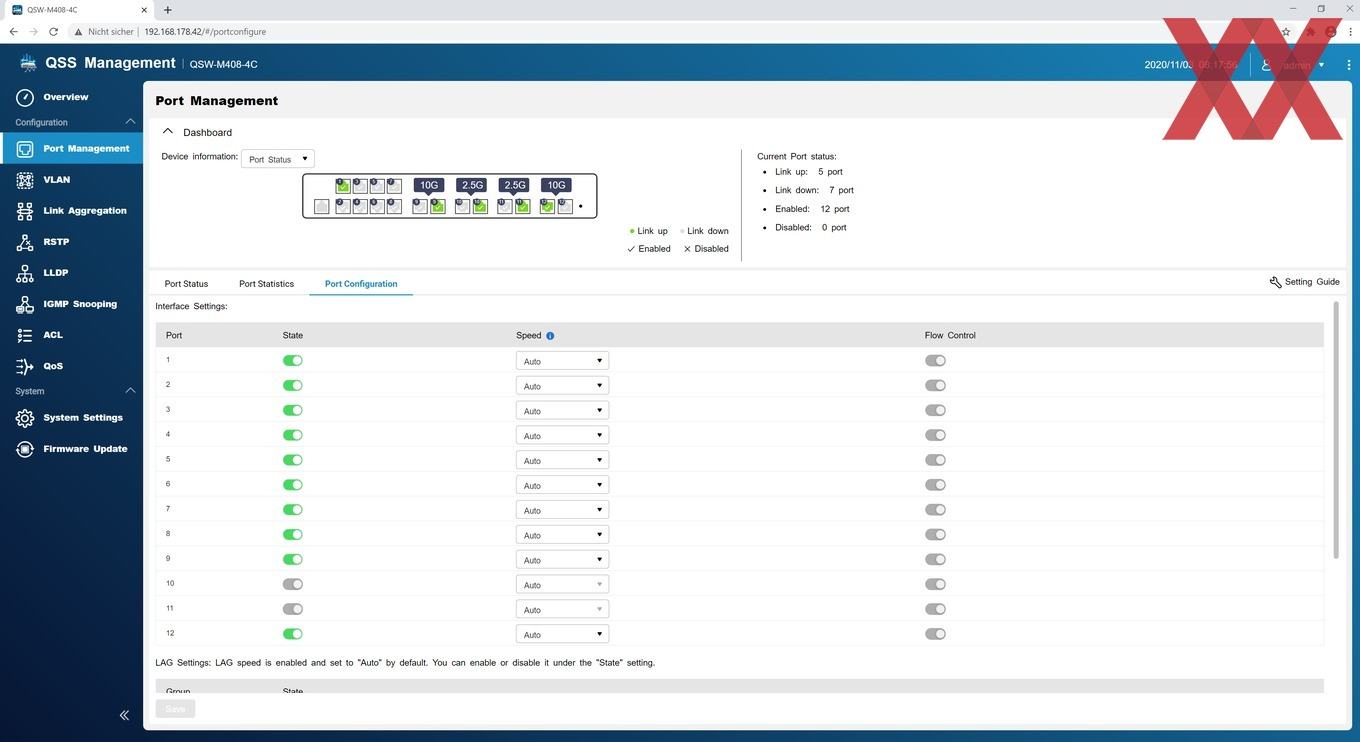This screenshot has height=742, width=1360.
Task: Open Speed dropdown for port 12
Action: pos(562,634)
